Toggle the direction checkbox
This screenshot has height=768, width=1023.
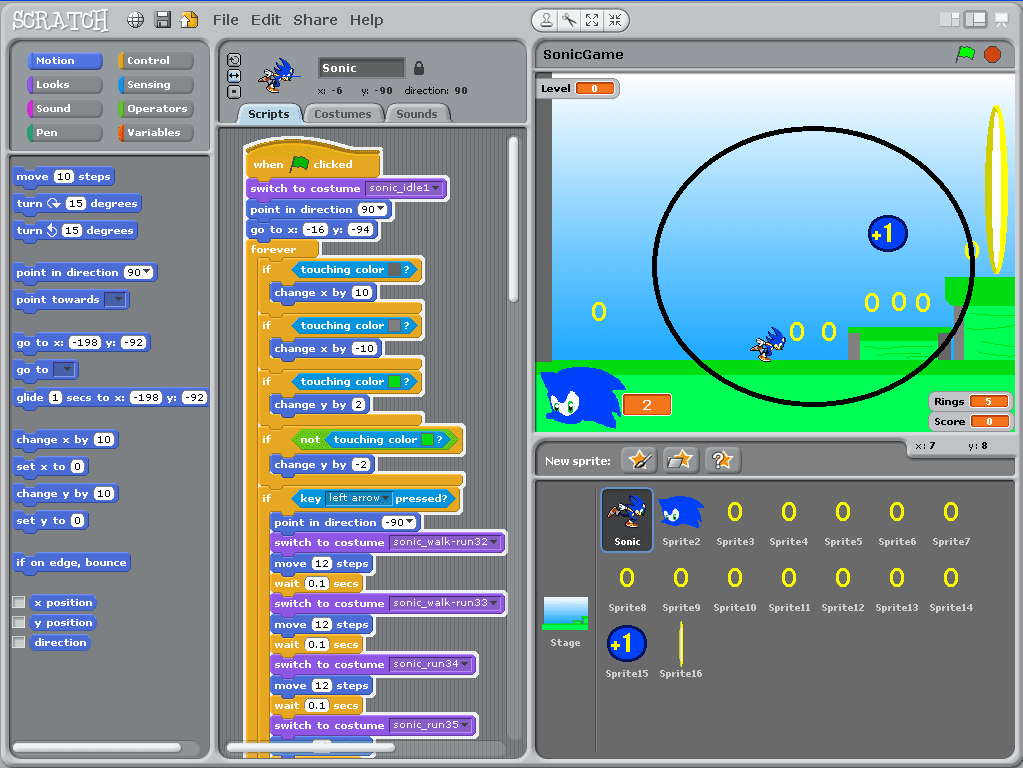(x=19, y=643)
